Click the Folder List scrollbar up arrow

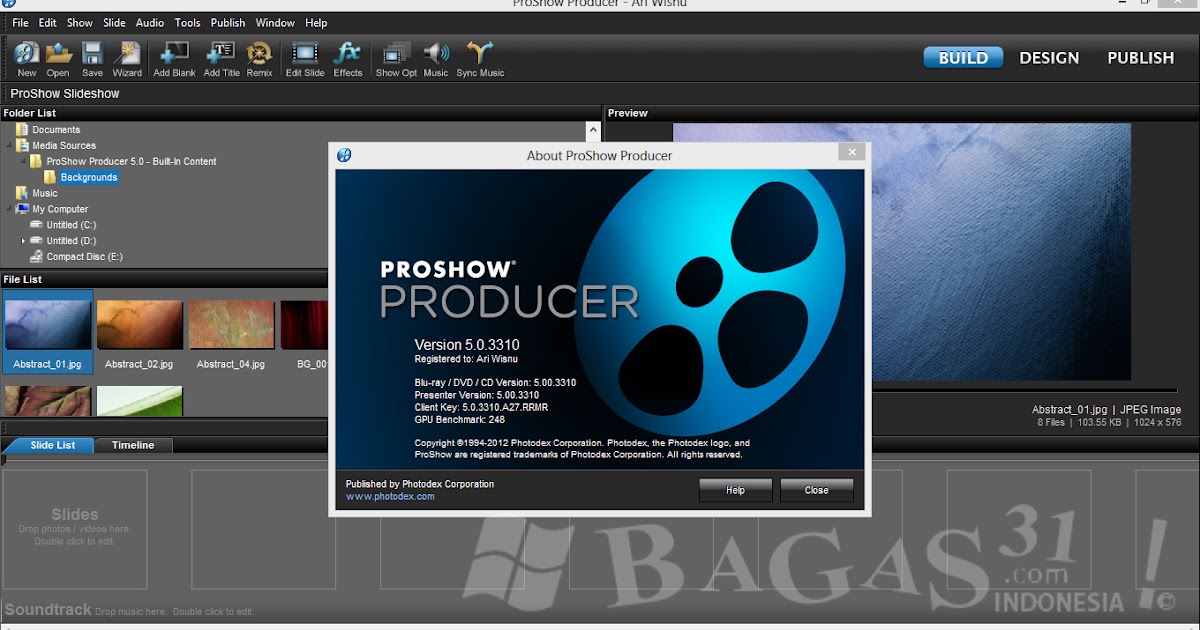tap(594, 129)
